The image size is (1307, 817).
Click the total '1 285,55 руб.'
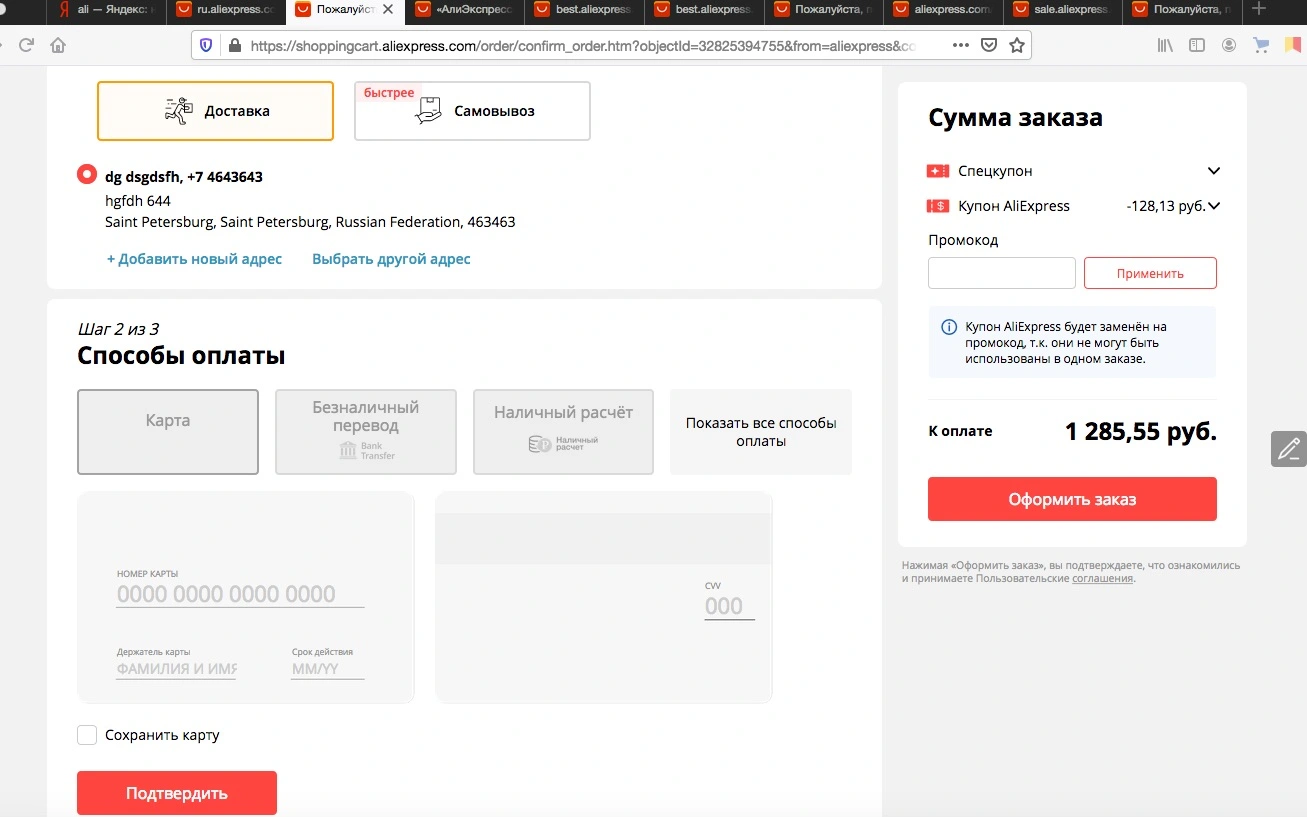click(x=1141, y=432)
